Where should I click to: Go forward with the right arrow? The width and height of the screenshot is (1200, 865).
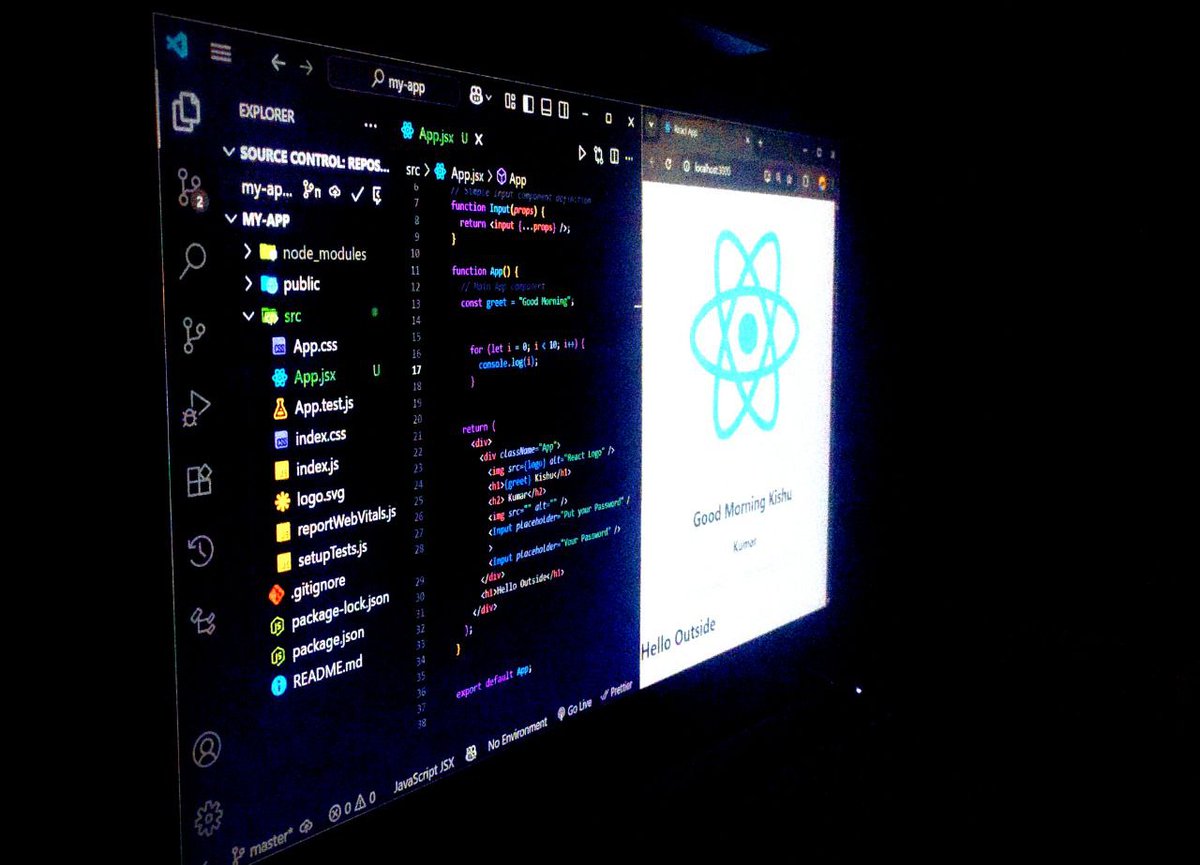[x=306, y=67]
